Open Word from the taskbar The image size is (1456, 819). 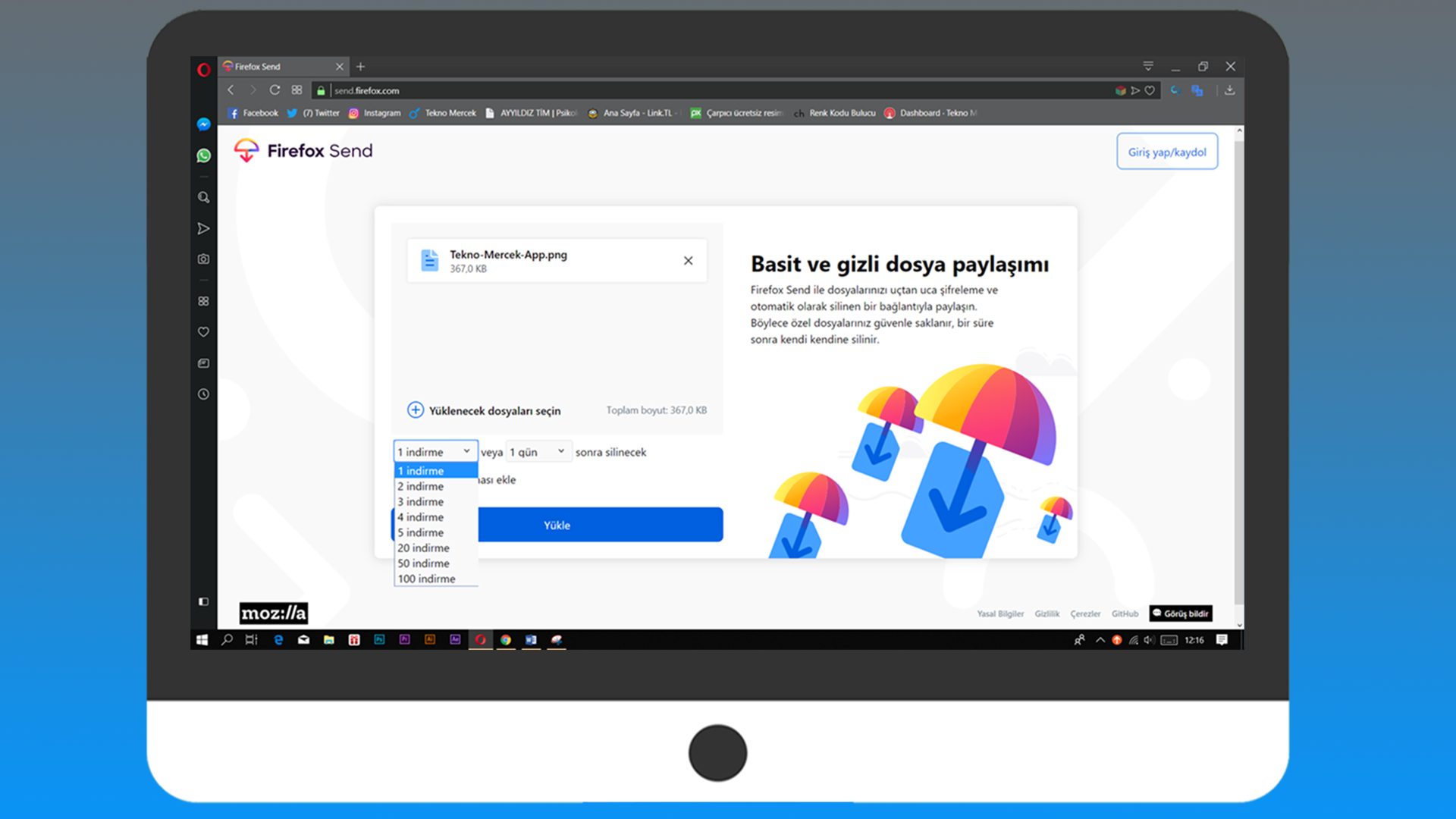click(x=531, y=640)
